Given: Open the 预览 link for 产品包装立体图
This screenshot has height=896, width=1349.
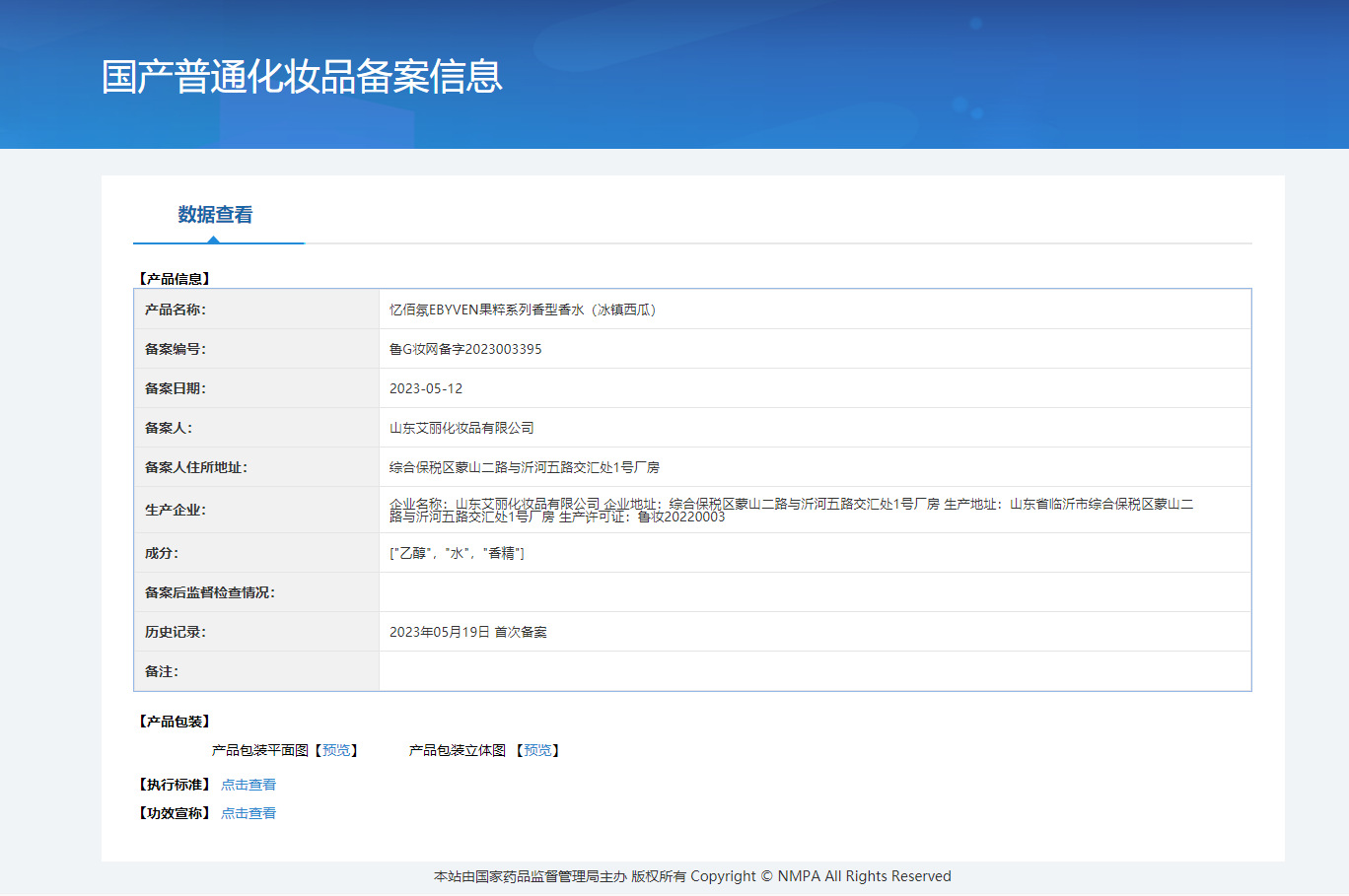Looking at the screenshot, I should click(537, 750).
